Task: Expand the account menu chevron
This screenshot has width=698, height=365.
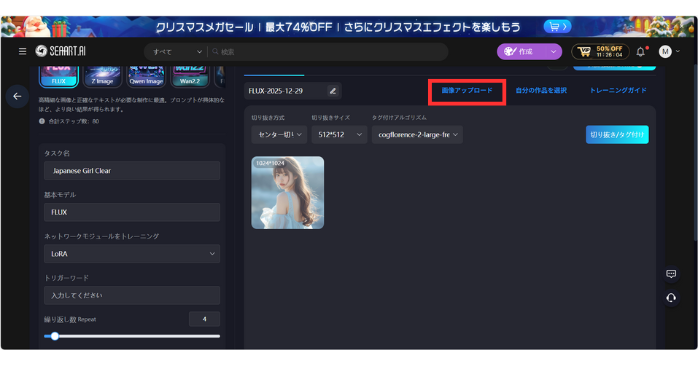Action: point(678,52)
